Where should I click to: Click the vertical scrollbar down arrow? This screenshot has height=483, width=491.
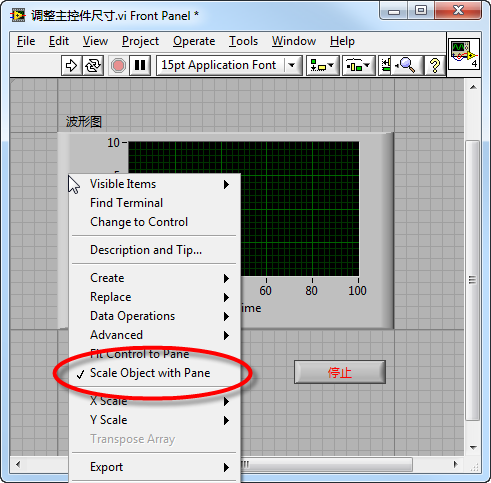click(473, 447)
